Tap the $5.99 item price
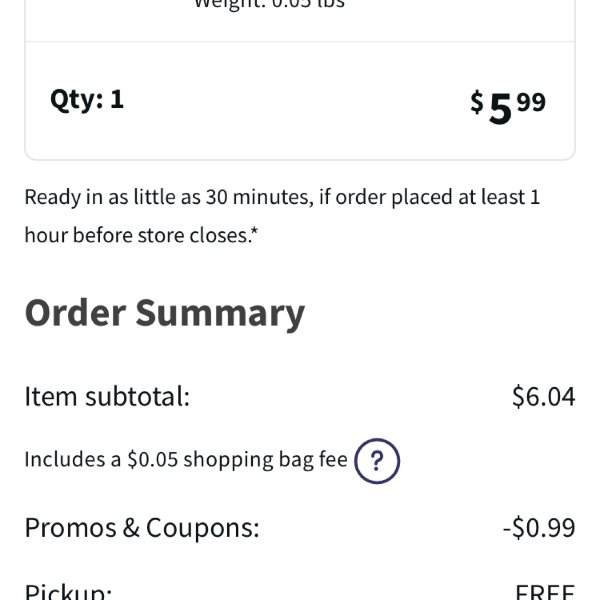 (508, 108)
